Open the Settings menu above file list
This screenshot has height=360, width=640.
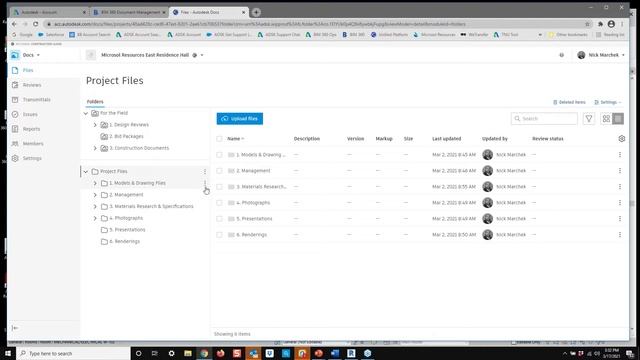(x=608, y=102)
